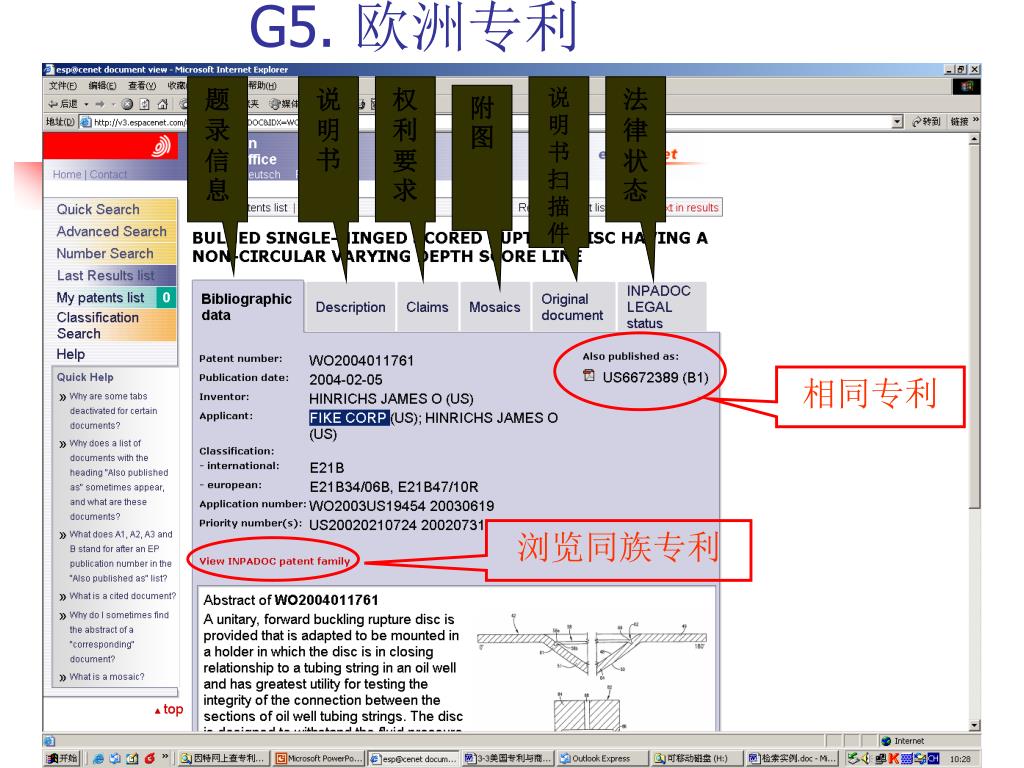
Task: Go back with the 后退 toolbar button
Action: [x=62, y=104]
